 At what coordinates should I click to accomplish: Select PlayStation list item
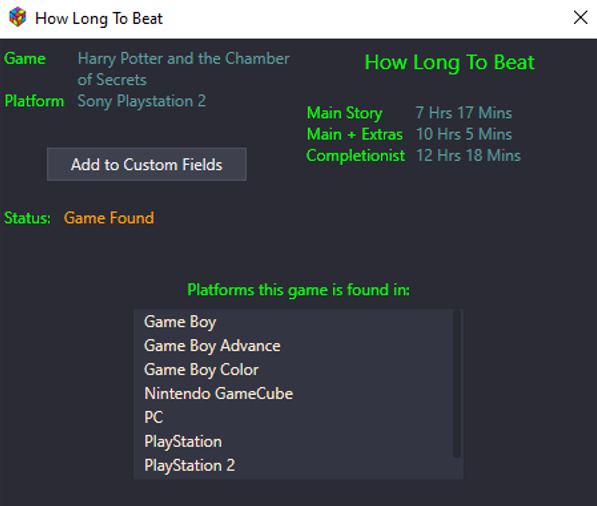(293, 442)
